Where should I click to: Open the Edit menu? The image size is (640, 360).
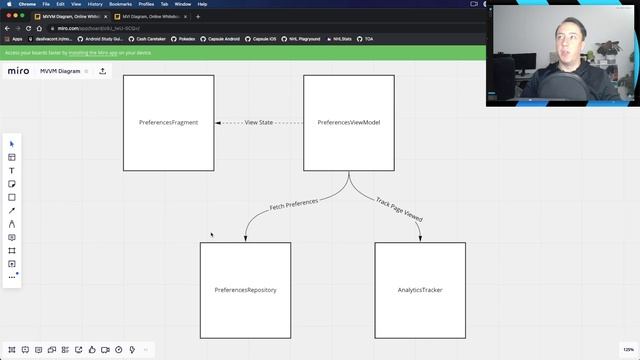pos(60,4)
